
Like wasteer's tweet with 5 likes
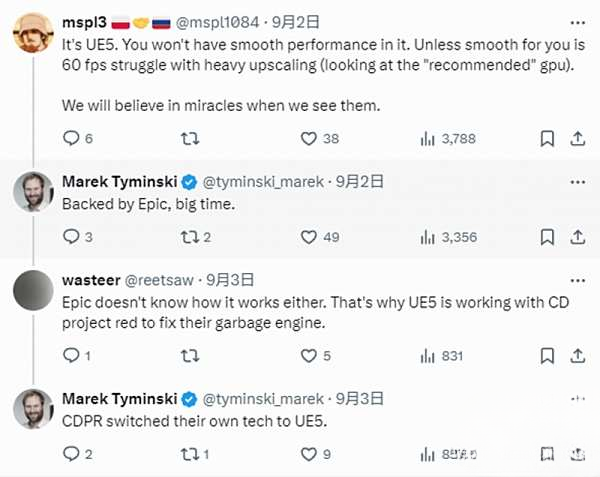[x=310, y=355]
